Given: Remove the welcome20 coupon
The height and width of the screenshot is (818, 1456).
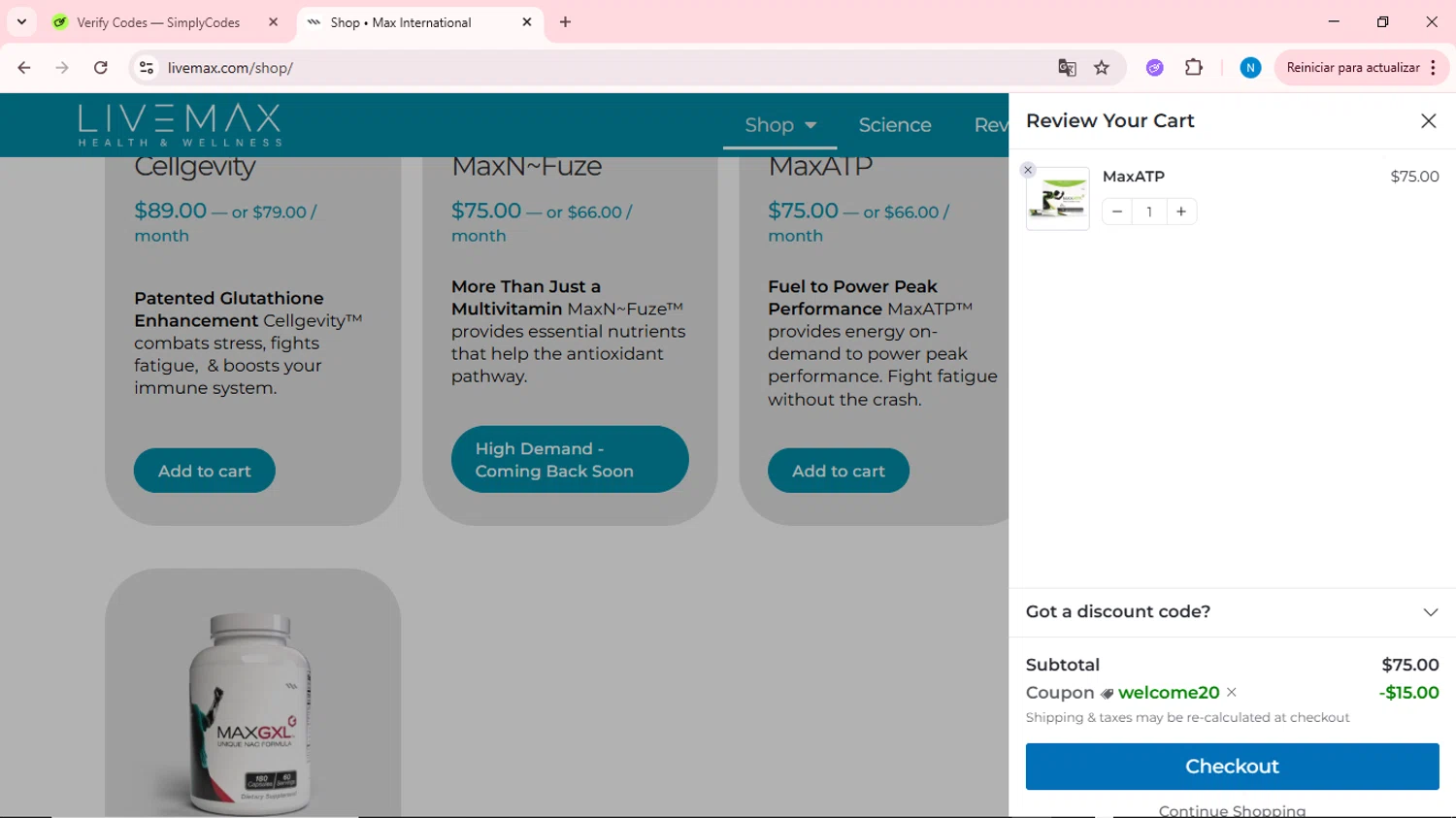Looking at the screenshot, I should (1232, 692).
